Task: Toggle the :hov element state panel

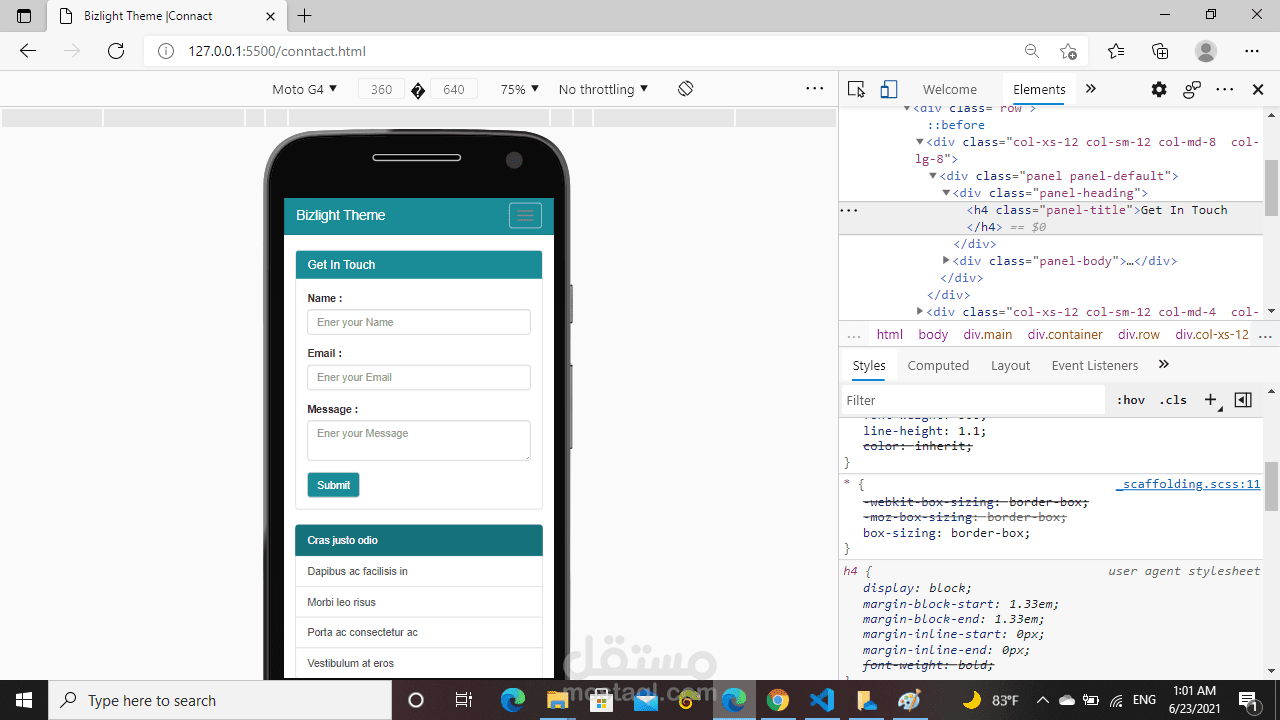Action: pos(1131,400)
